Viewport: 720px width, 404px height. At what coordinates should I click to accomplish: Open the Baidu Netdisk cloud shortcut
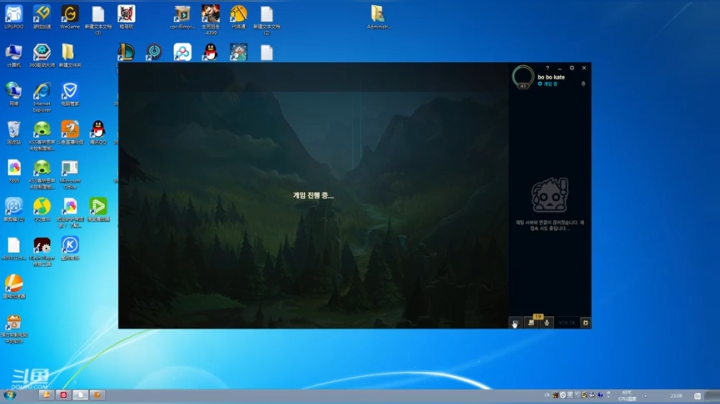(182, 52)
